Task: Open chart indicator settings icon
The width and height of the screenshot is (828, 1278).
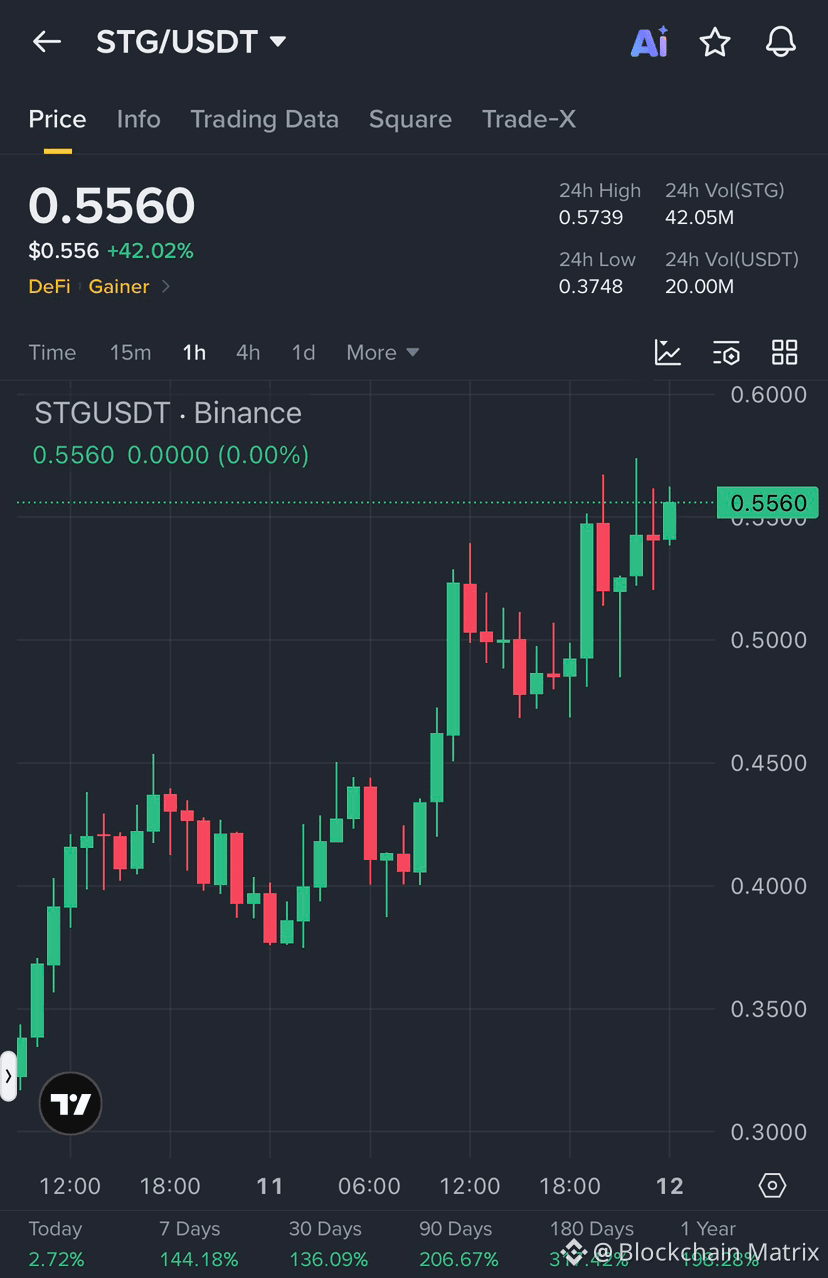Action: [x=726, y=352]
